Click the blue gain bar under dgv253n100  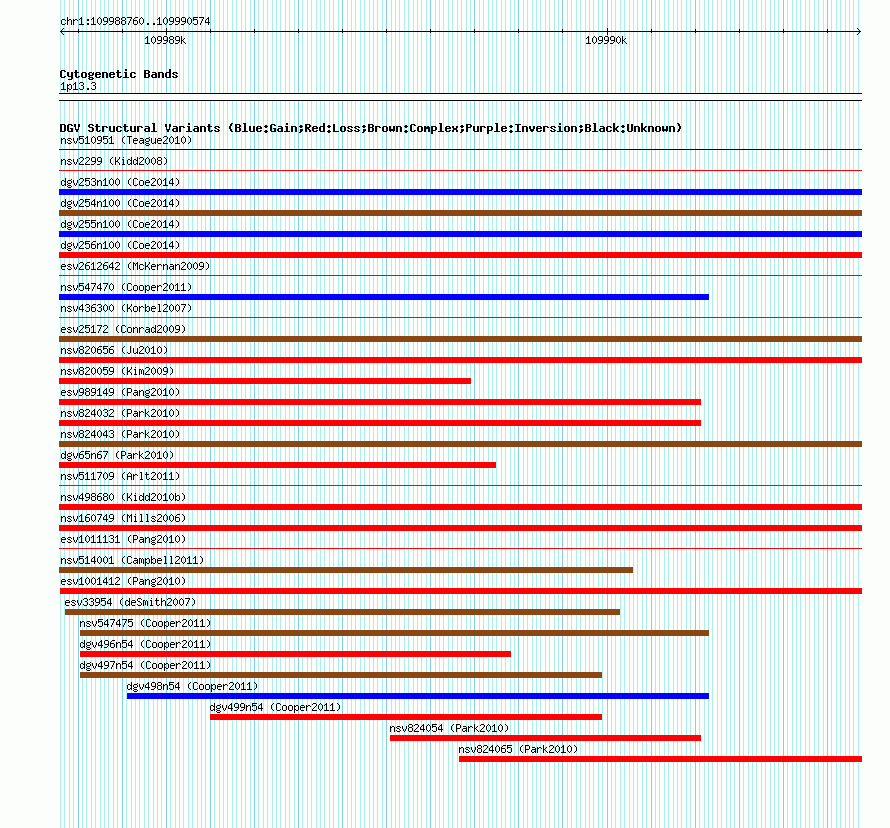[x=460, y=192]
